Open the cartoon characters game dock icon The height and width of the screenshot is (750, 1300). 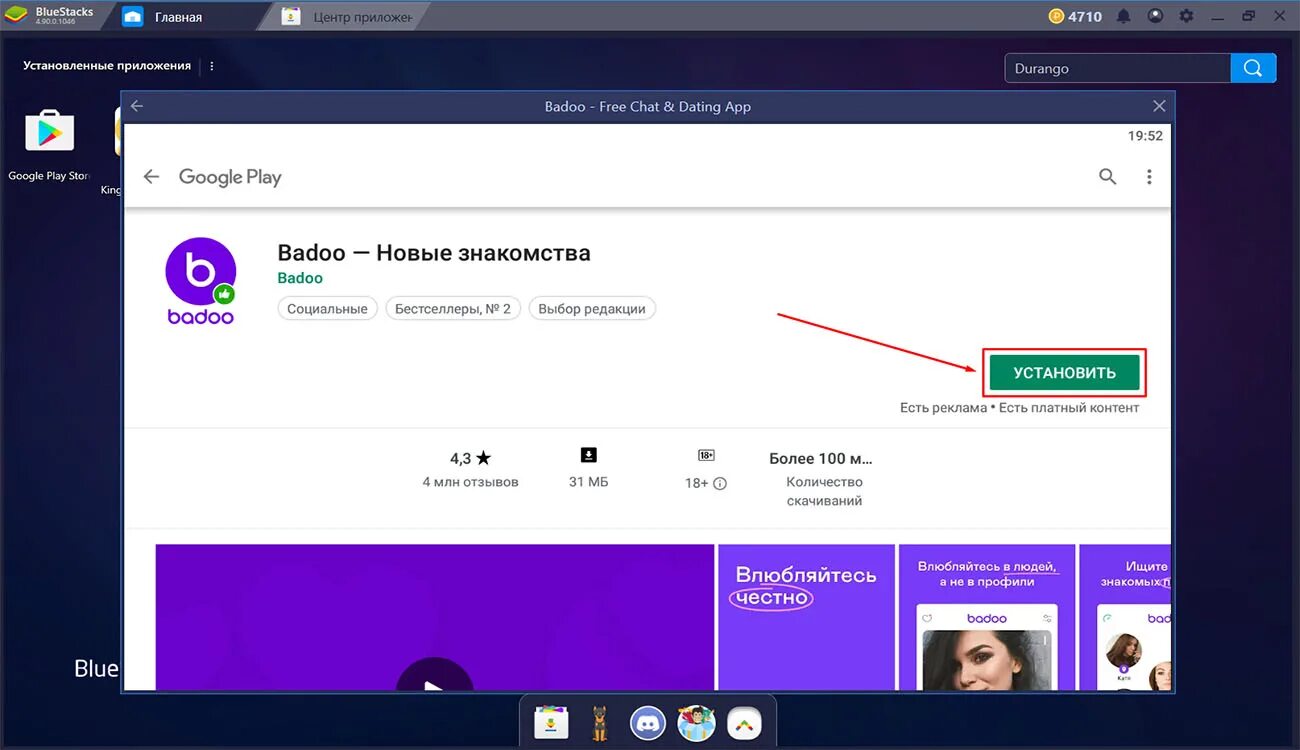[696, 722]
